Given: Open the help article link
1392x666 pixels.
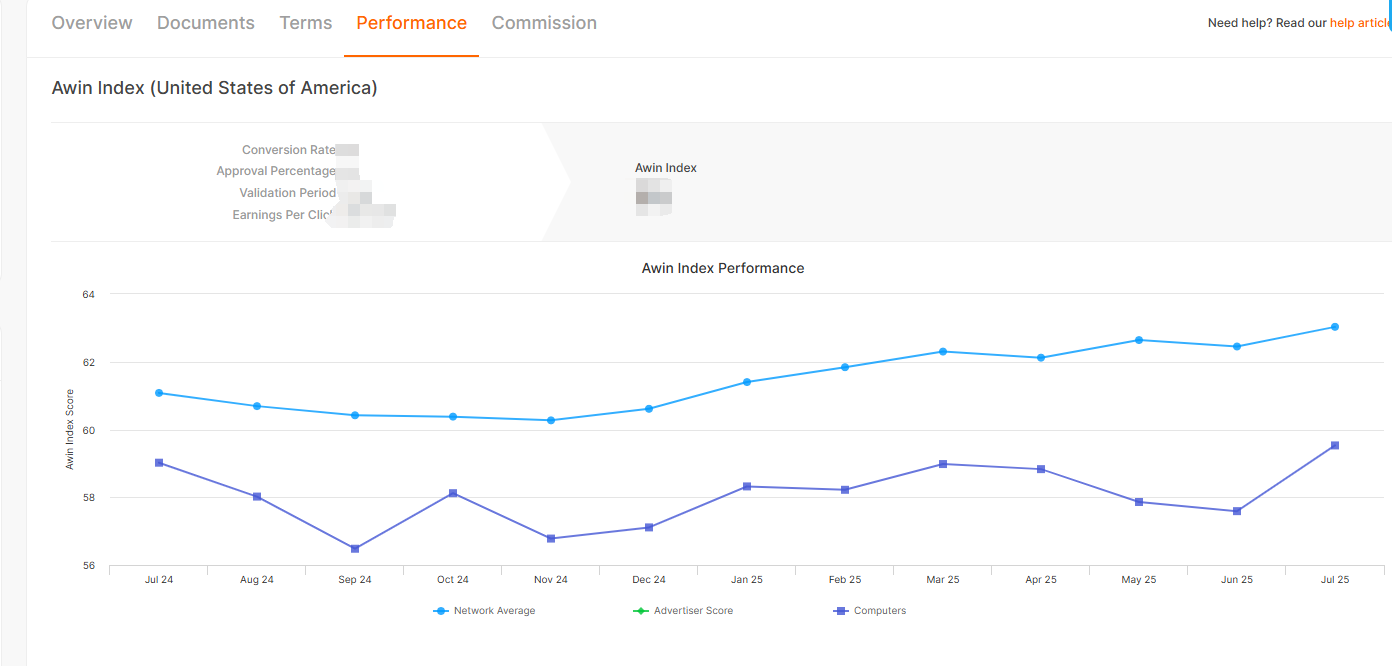Looking at the screenshot, I should point(1361,23).
